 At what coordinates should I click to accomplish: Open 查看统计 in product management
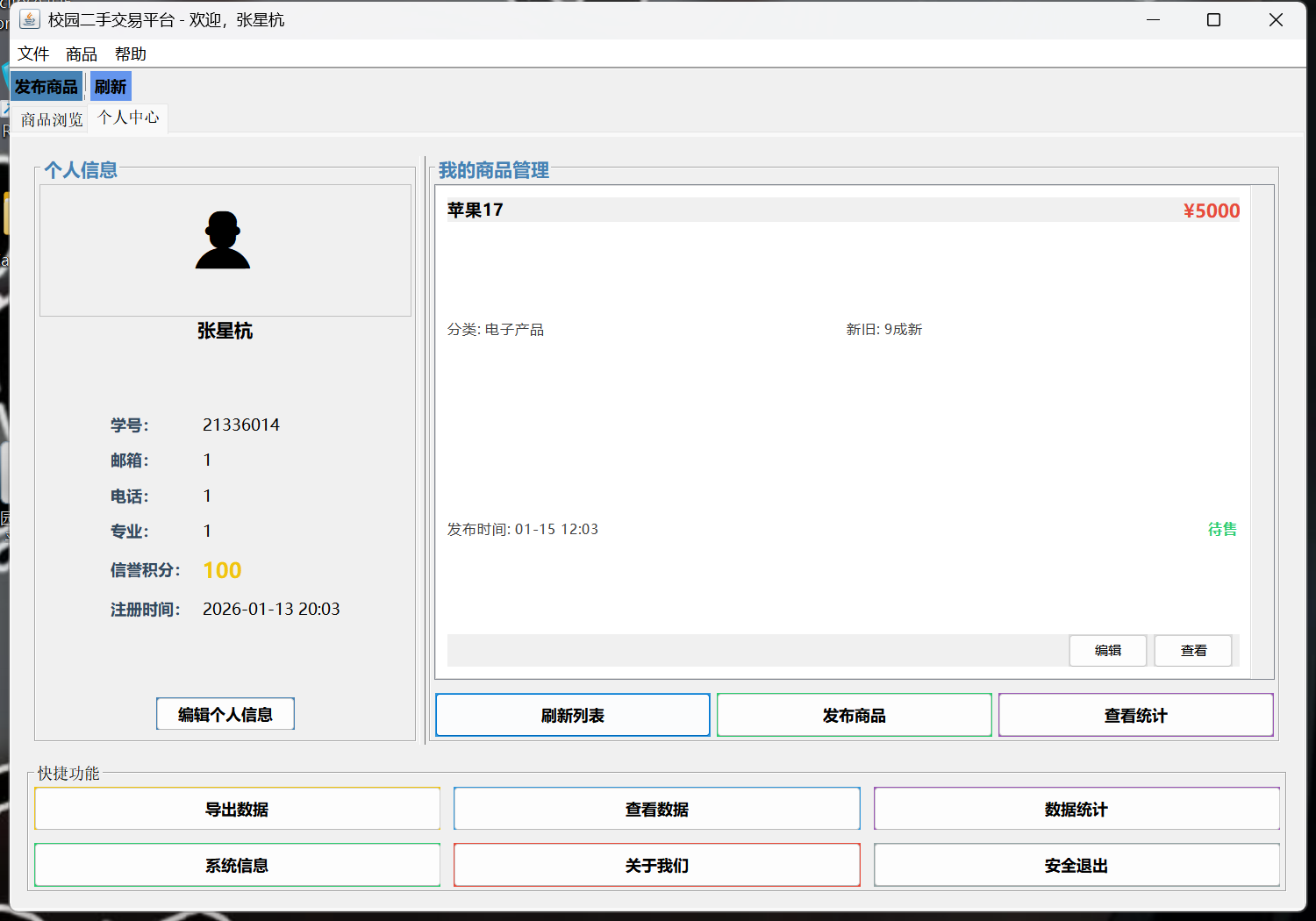(x=1136, y=715)
